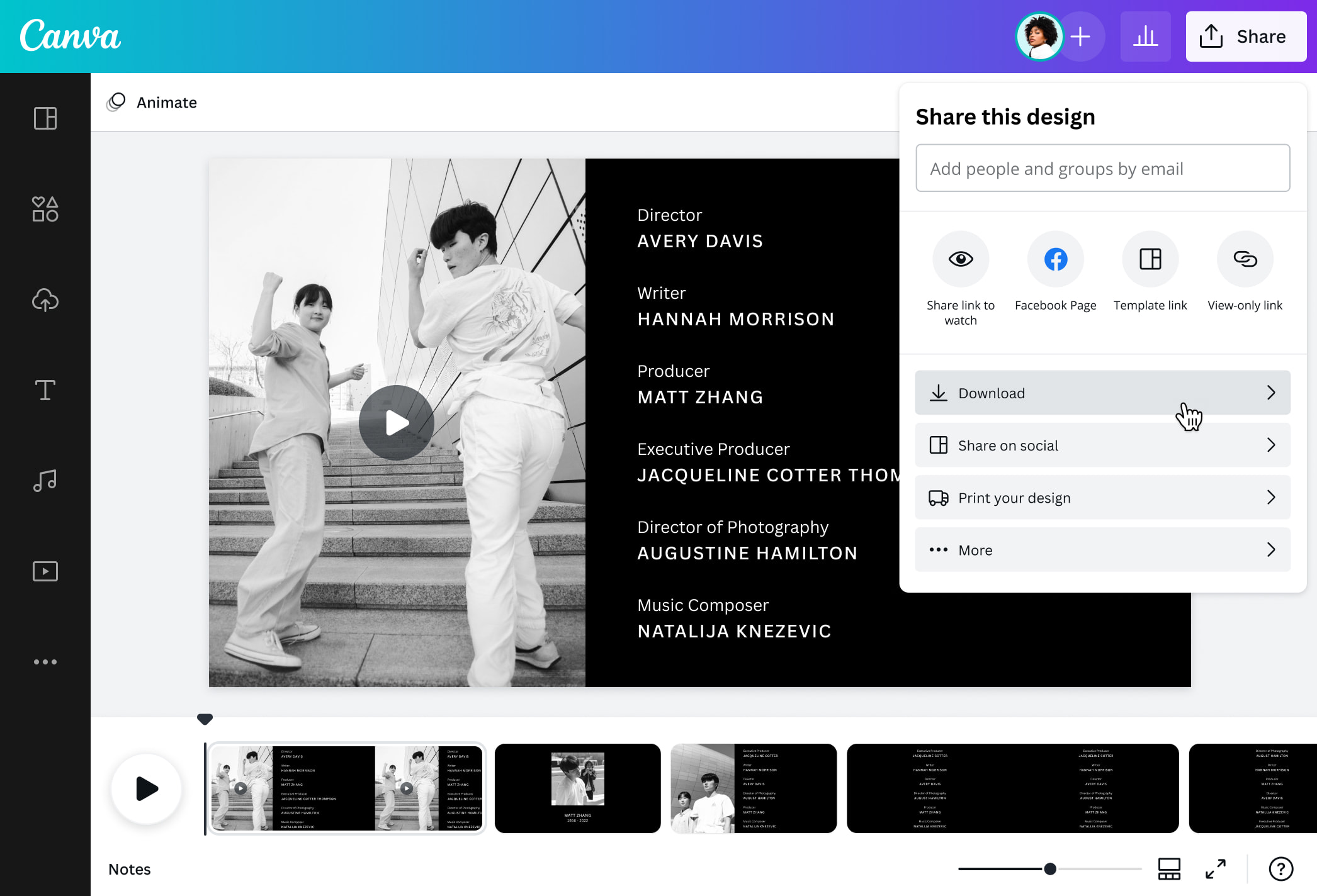This screenshot has width=1317, height=896.
Task: Open Uploads via the cloud icon
Action: (x=45, y=300)
